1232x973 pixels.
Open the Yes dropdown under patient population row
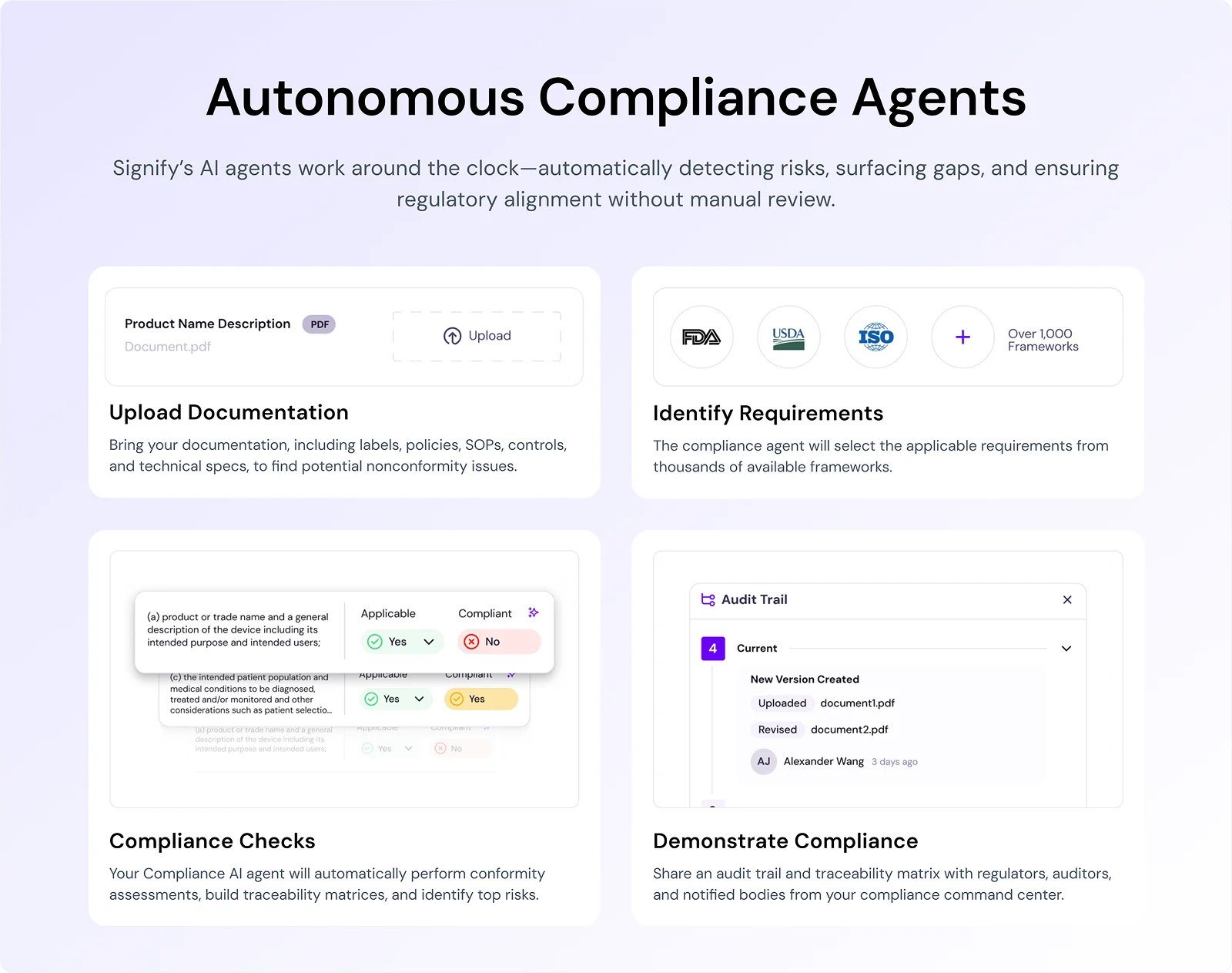click(x=418, y=699)
